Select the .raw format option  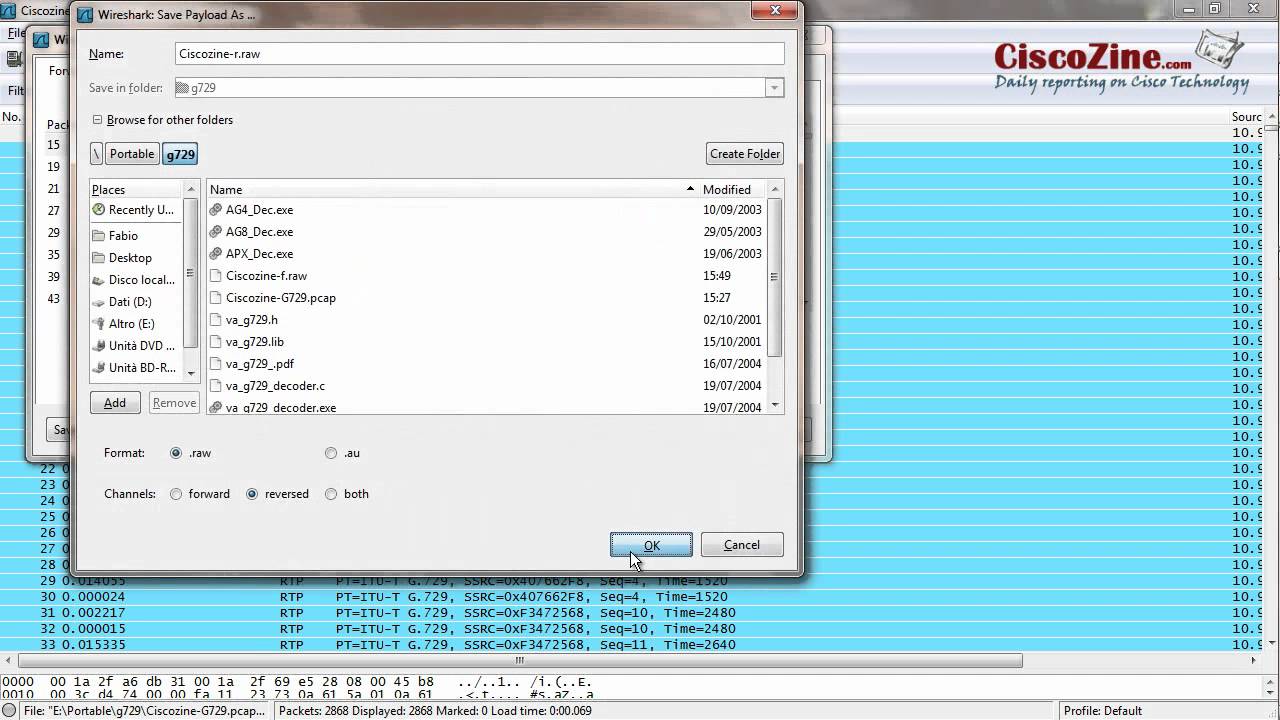point(176,453)
